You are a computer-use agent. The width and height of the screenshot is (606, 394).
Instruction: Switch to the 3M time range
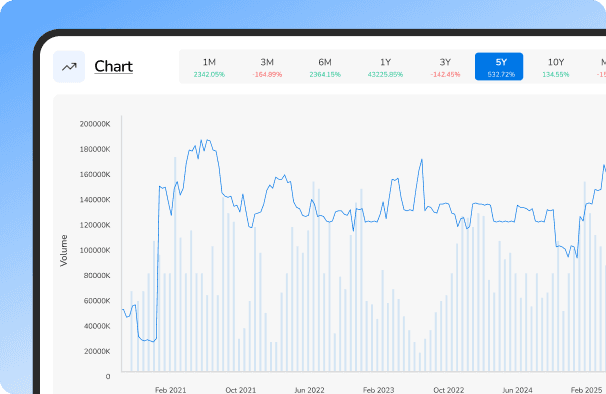267,67
